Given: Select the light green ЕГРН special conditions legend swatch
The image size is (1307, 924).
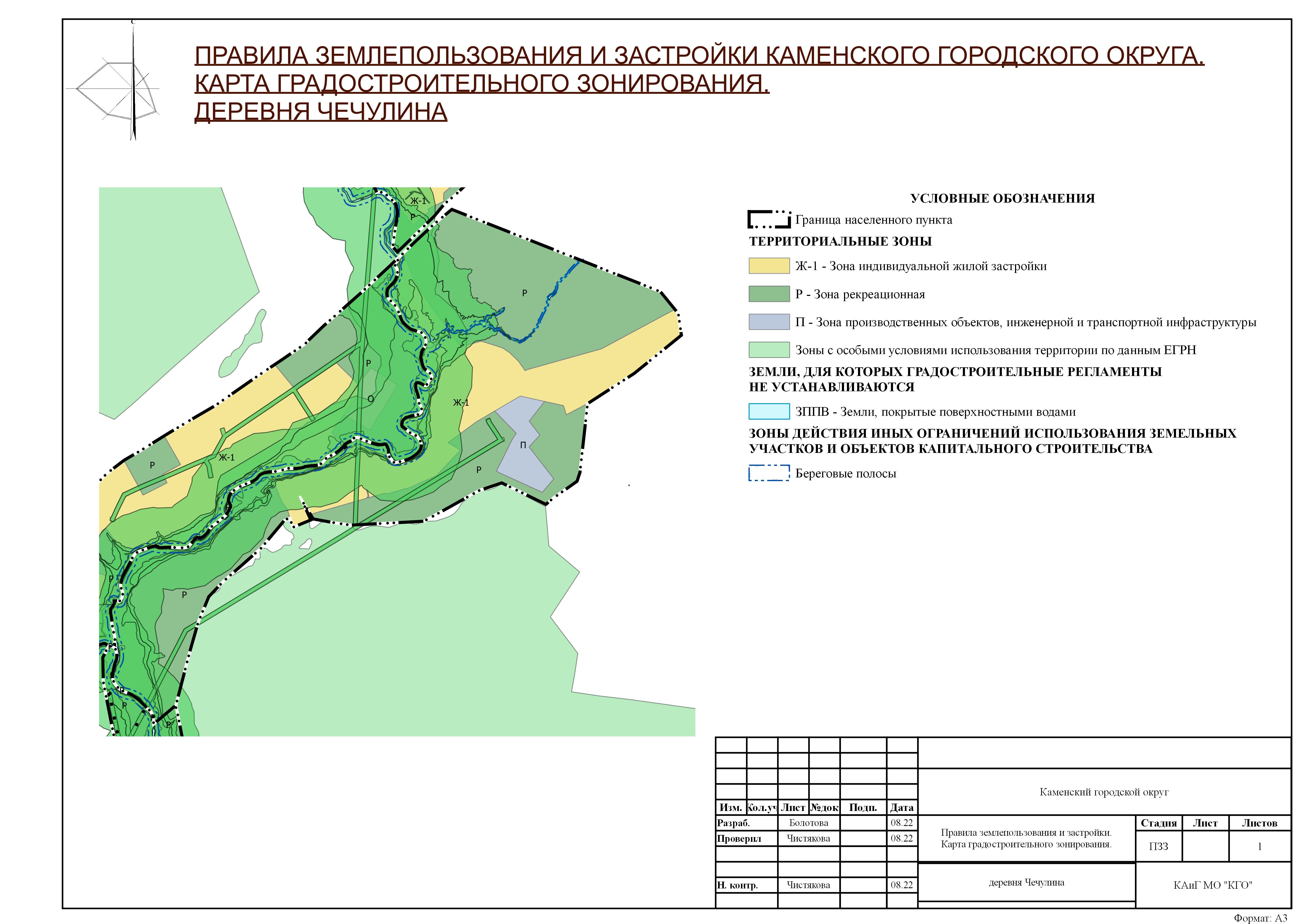Looking at the screenshot, I should pyautogui.click(x=769, y=350).
